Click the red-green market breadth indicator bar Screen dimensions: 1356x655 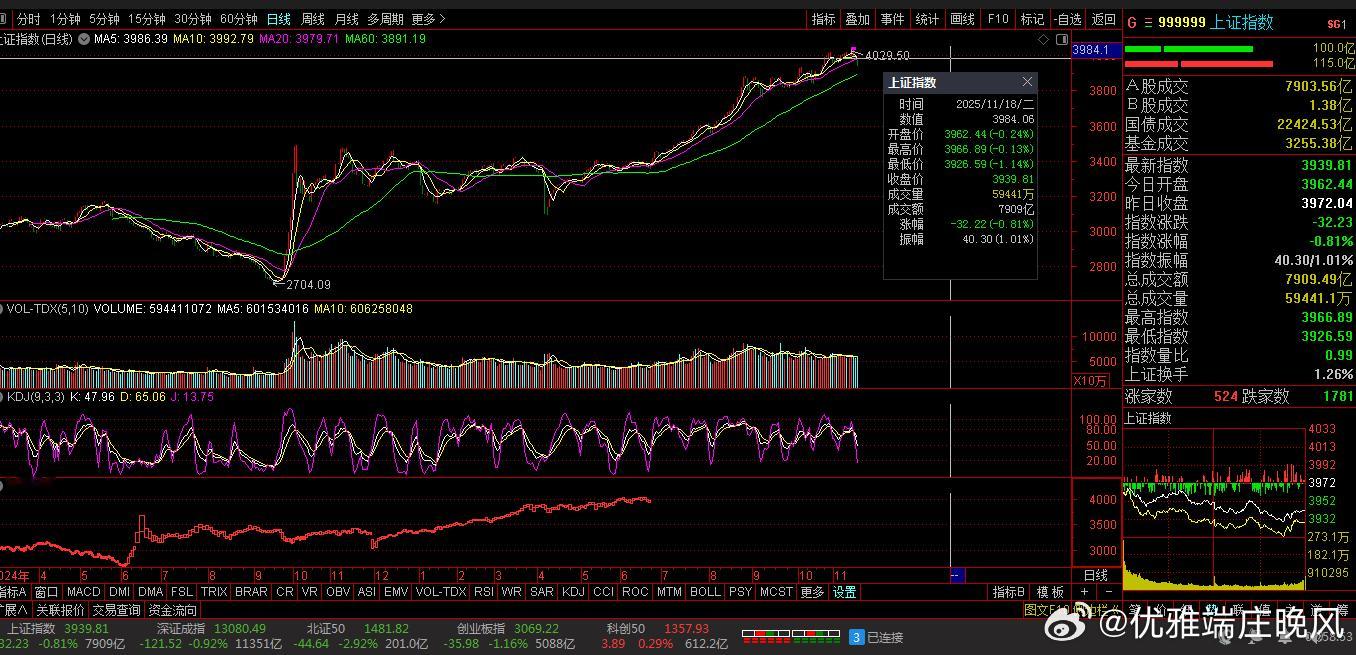[x=790, y=635]
